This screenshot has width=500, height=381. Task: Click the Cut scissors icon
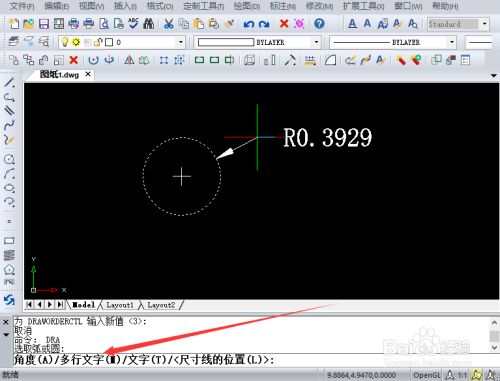pos(169,24)
